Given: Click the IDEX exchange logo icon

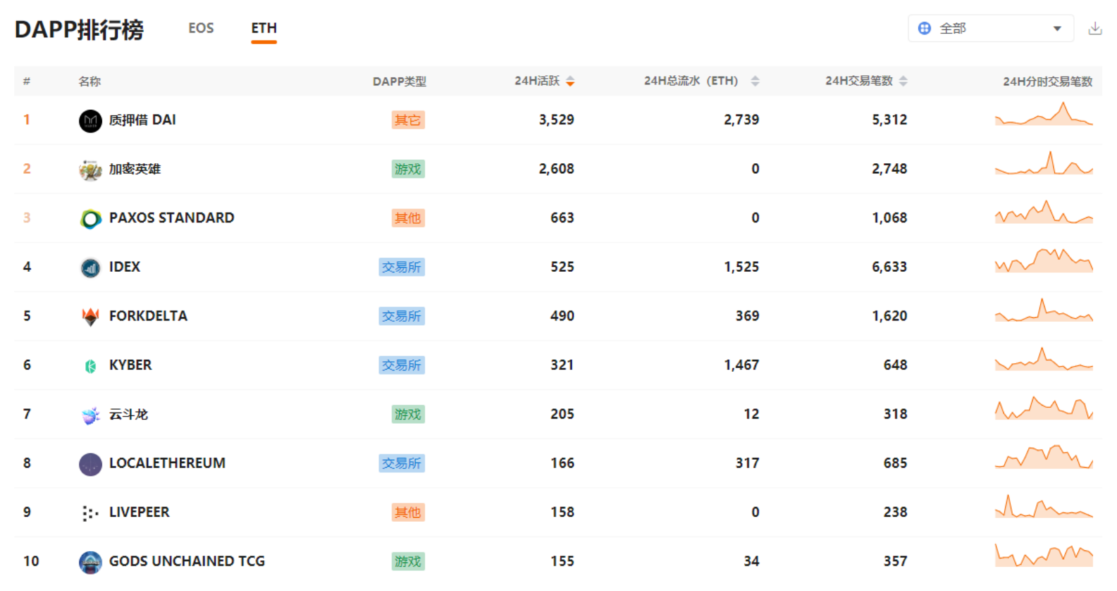Looking at the screenshot, I should click(x=90, y=268).
